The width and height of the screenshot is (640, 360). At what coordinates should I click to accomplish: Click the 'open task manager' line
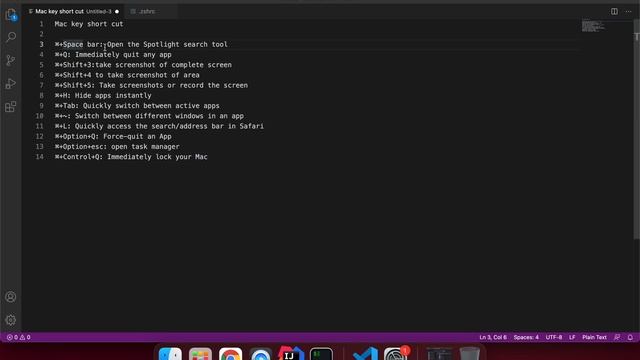point(117,147)
